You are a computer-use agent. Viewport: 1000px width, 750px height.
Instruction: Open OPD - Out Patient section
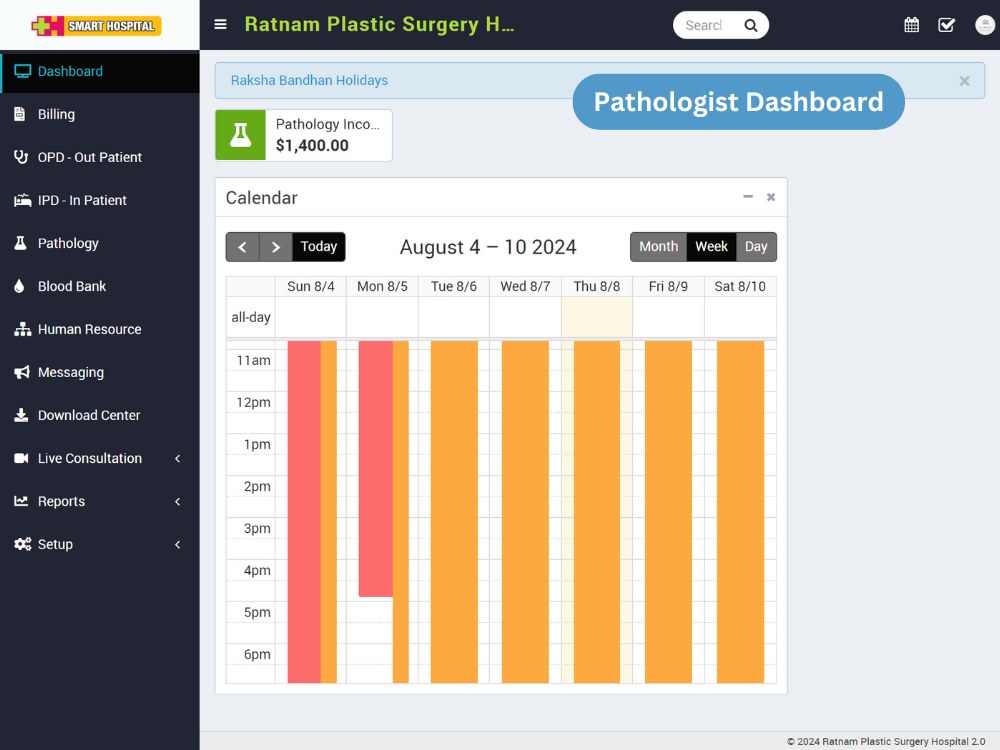[x=99, y=157]
